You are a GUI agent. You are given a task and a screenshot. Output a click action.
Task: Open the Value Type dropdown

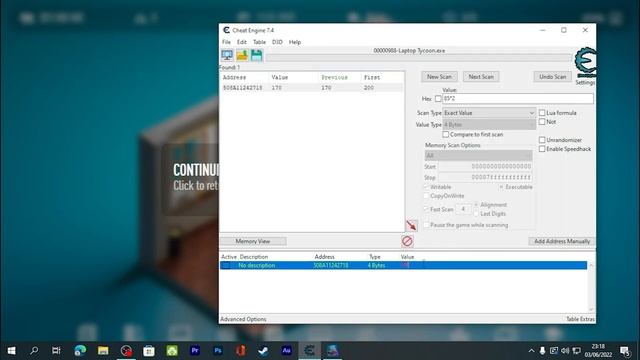click(x=489, y=124)
